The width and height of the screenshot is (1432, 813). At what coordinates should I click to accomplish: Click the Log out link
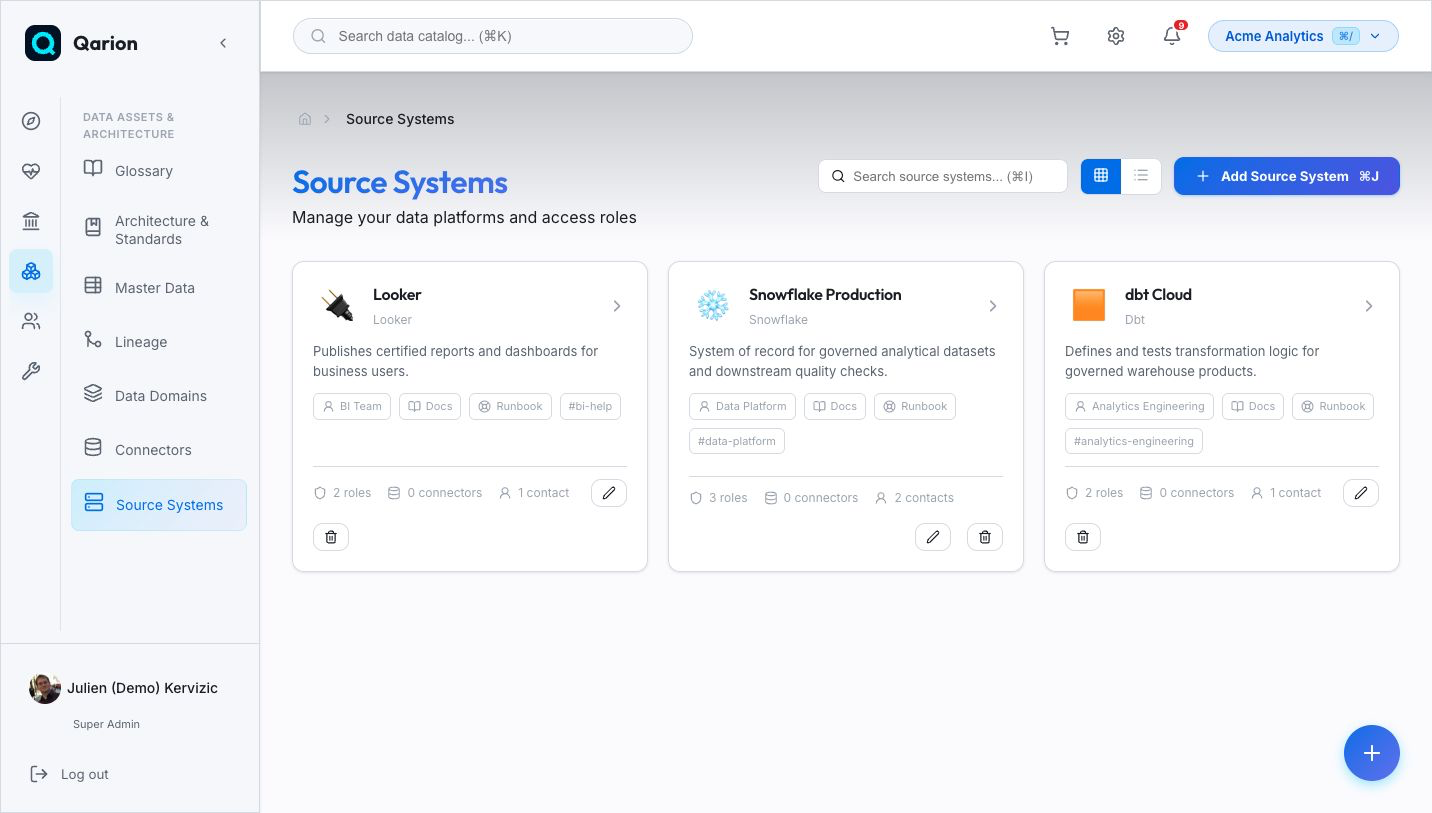(x=70, y=774)
